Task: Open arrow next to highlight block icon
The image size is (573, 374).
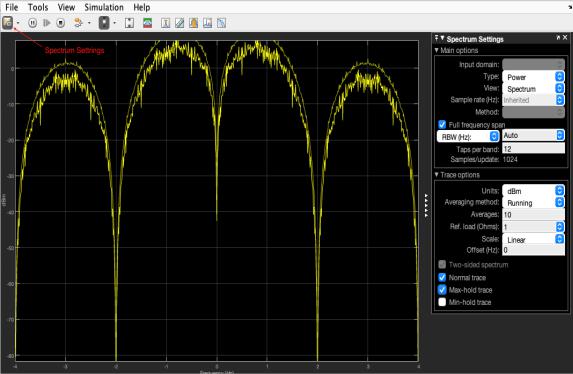Action: point(89,23)
